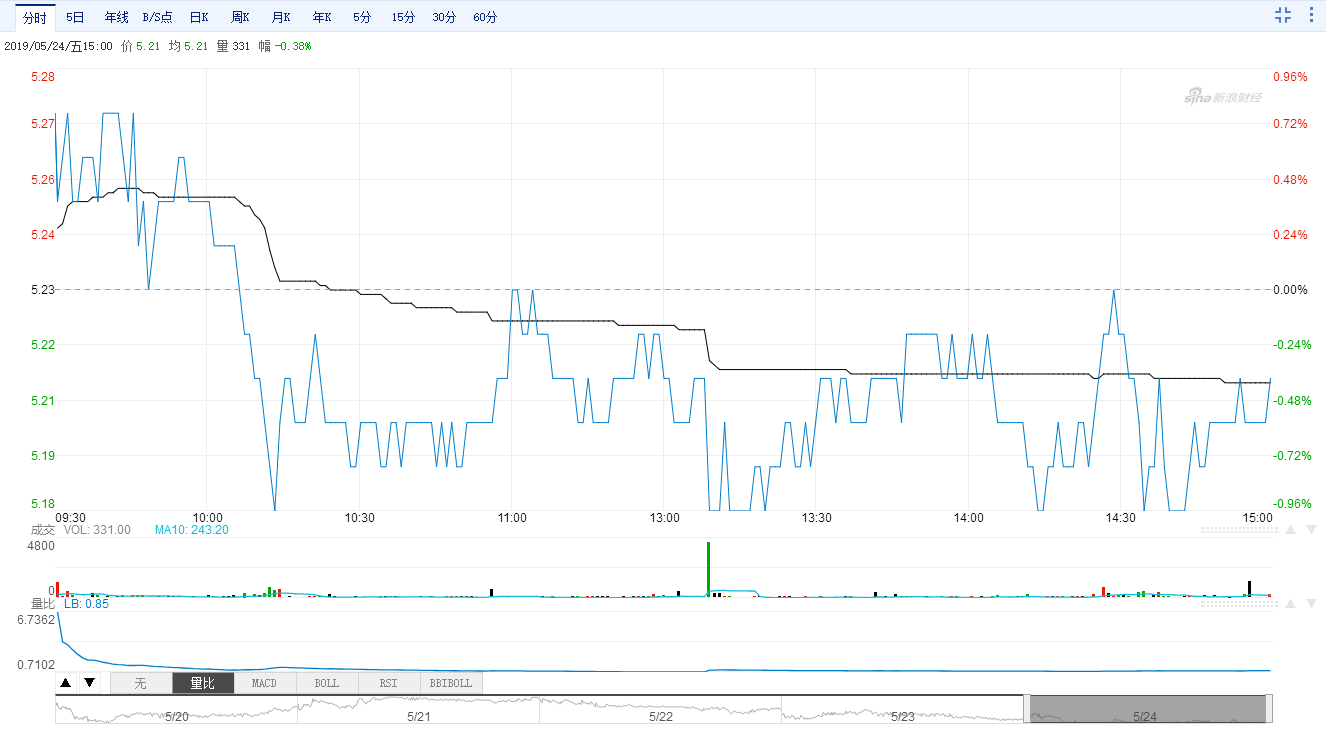The image size is (1326, 753).
Task: Show the B/S点 view
Action: click(x=157, y=17)
